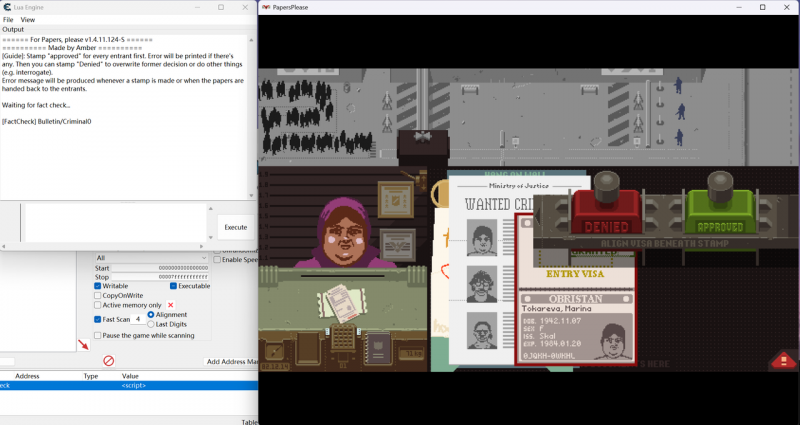Click the red no-entry clear list icon

pyautogui.click(x=108, y=361)
